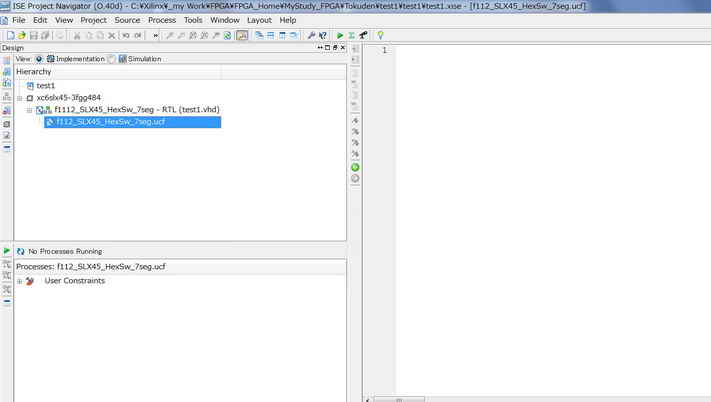Image resolution: width=711 pixels, height=402 pixels.
Task: Click the blue minus collapse icon beside the Hierarchy list
Action: 7,148
